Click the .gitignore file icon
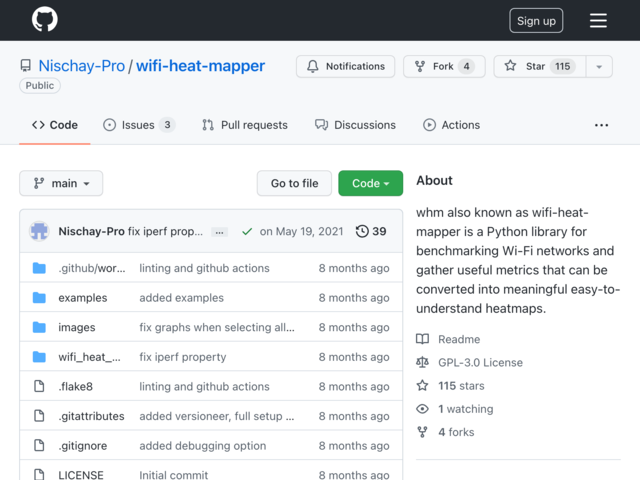 (x=39, y=445)
